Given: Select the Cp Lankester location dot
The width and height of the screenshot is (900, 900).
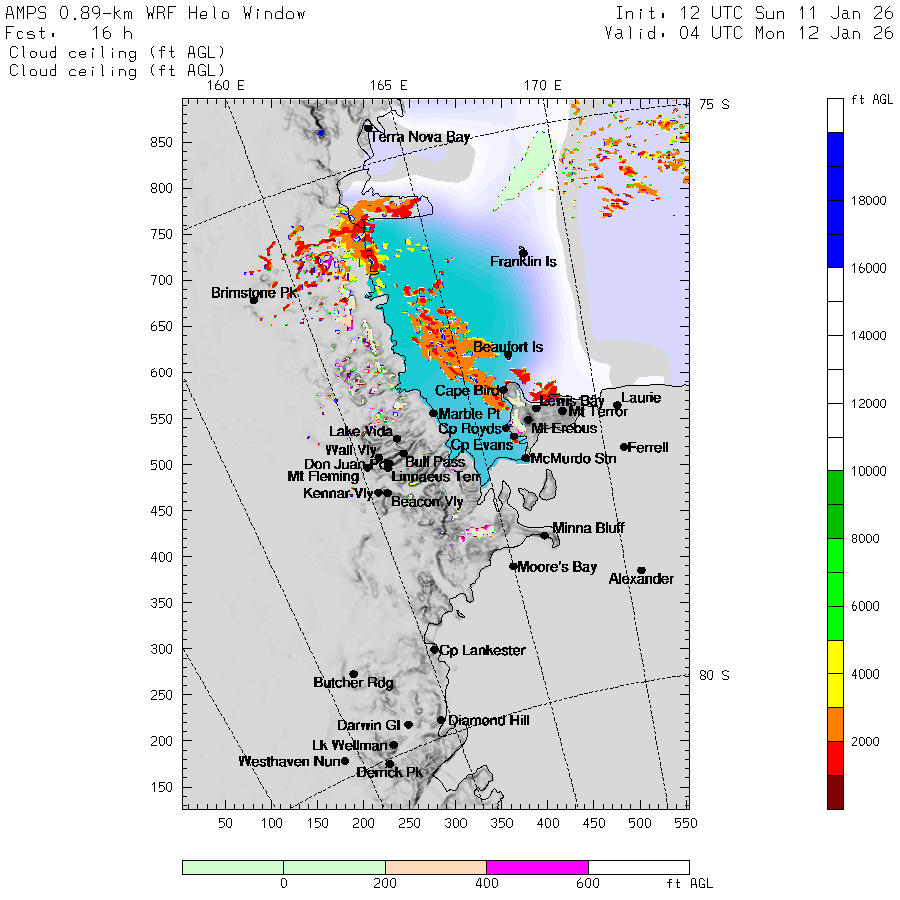Looking at the screenshot, I should click(434, 649).
